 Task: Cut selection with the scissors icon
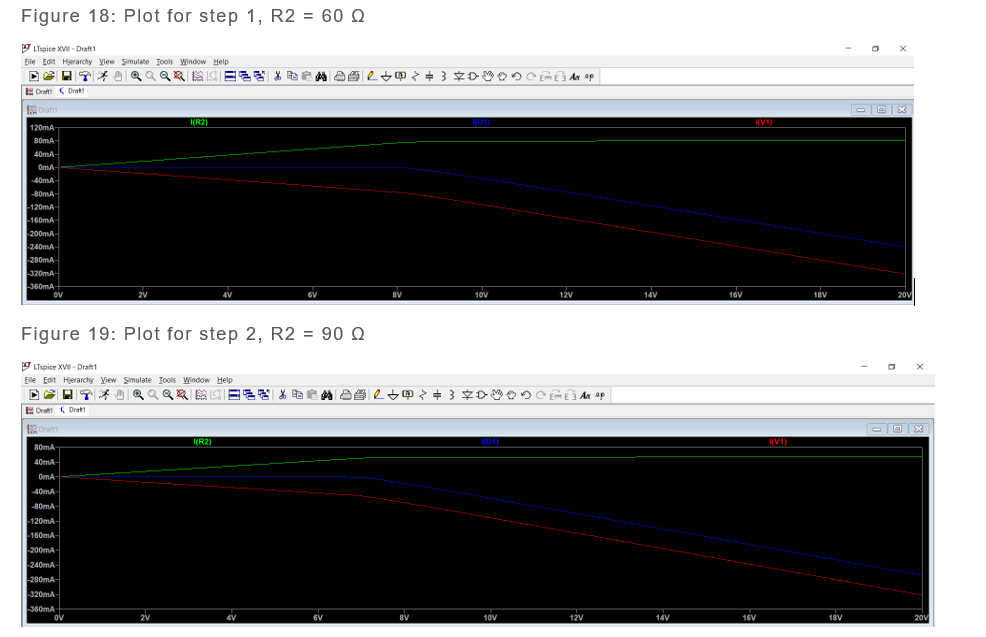coord(278,75)
